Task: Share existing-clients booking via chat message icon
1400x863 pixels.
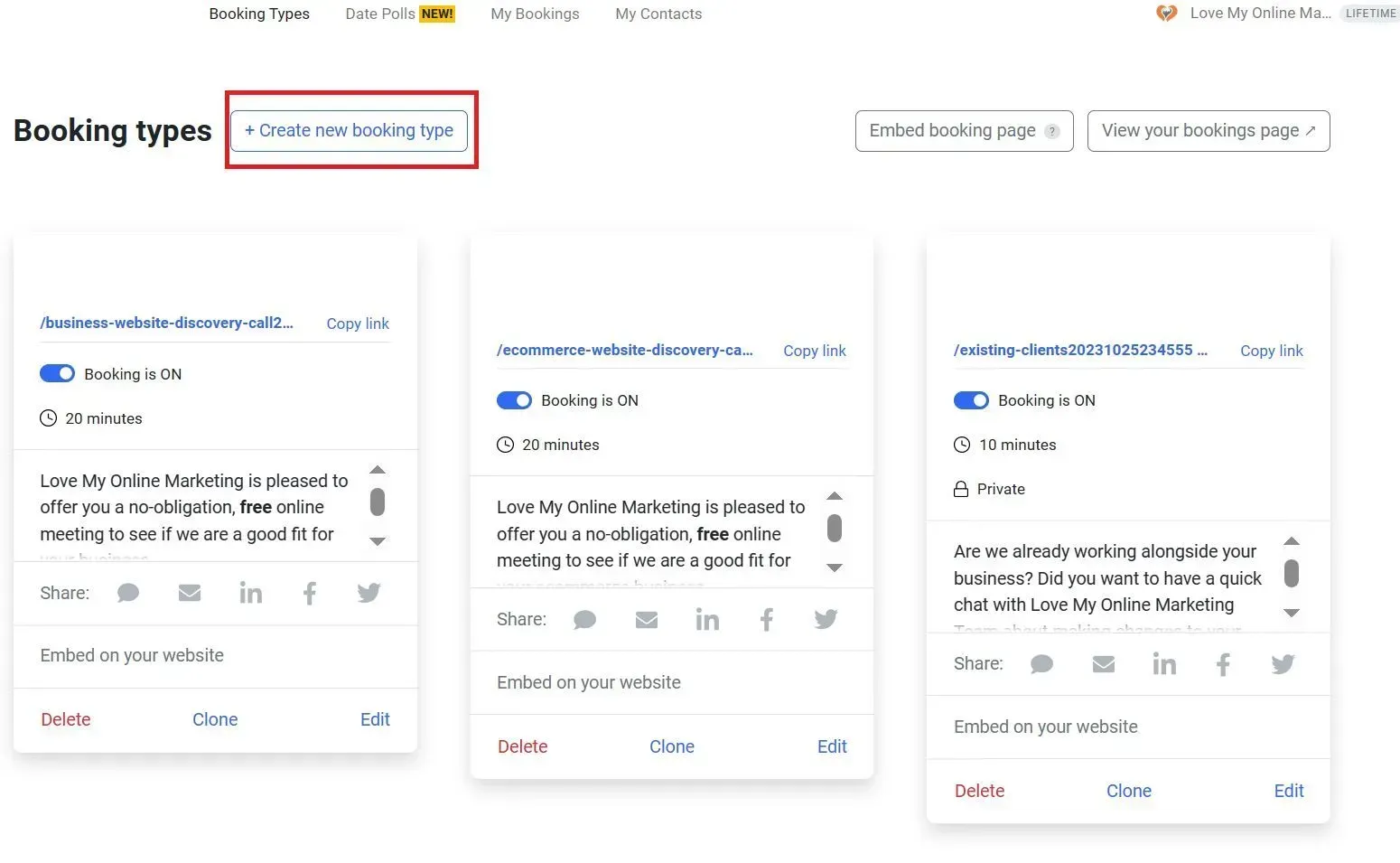Action: [1042, 664]
